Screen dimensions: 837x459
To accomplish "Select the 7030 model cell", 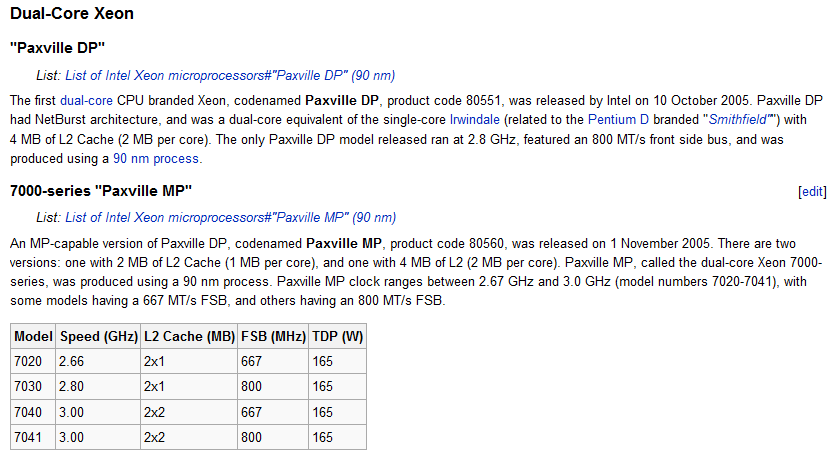I will coord(33,386).
